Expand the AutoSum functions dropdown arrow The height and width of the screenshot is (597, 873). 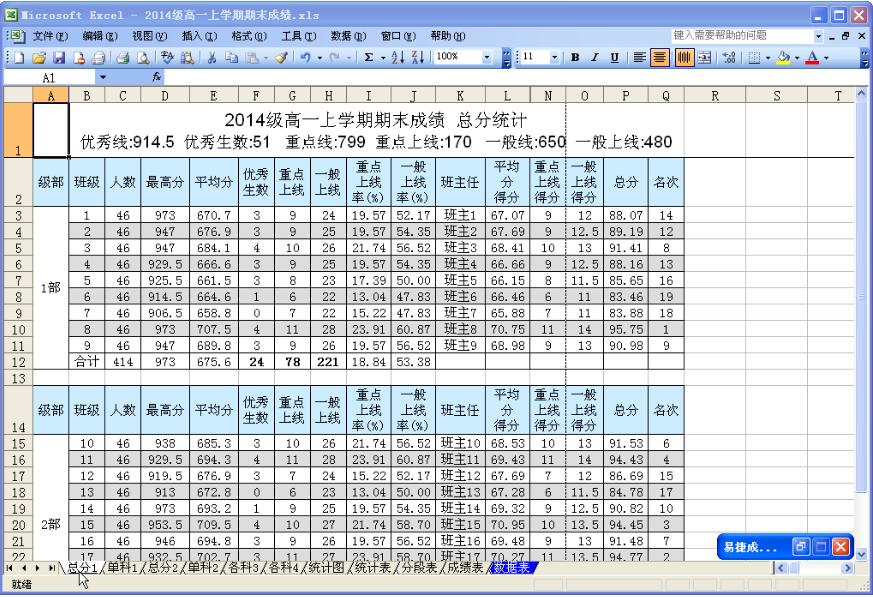pos(383,57)
